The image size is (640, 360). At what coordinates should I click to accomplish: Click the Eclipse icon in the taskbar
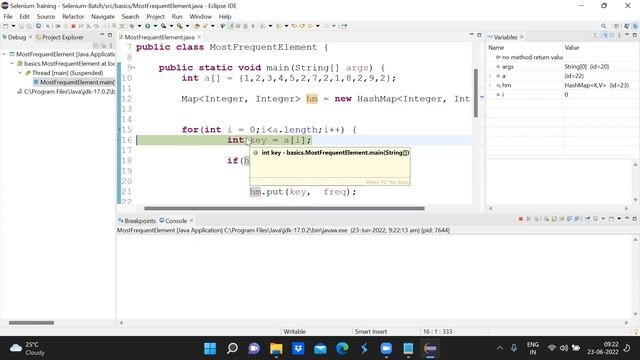(430, 349)
